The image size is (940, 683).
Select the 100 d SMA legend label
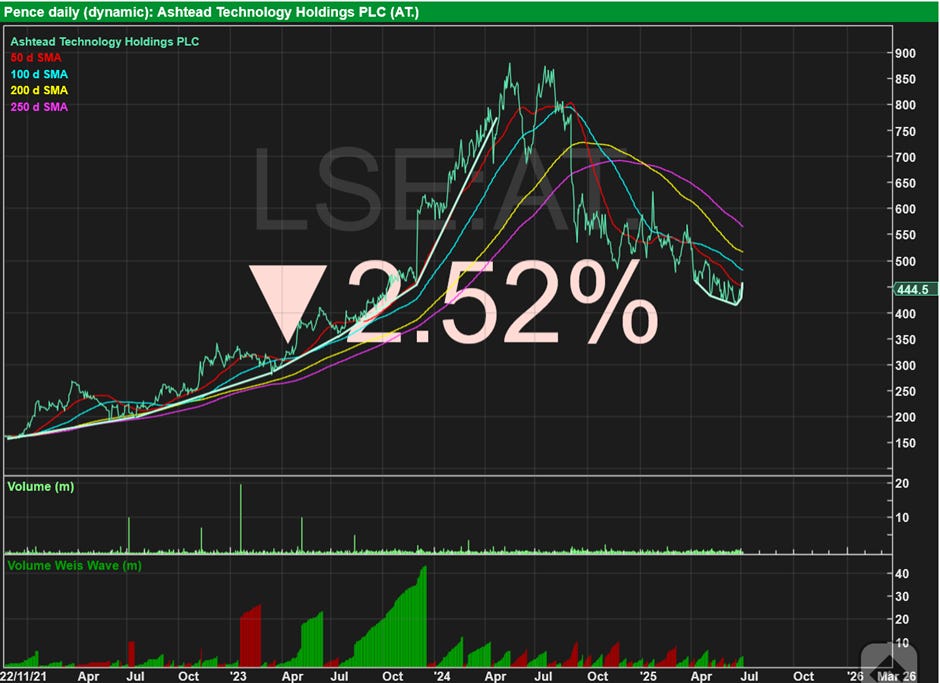click(x=39, y=74)
